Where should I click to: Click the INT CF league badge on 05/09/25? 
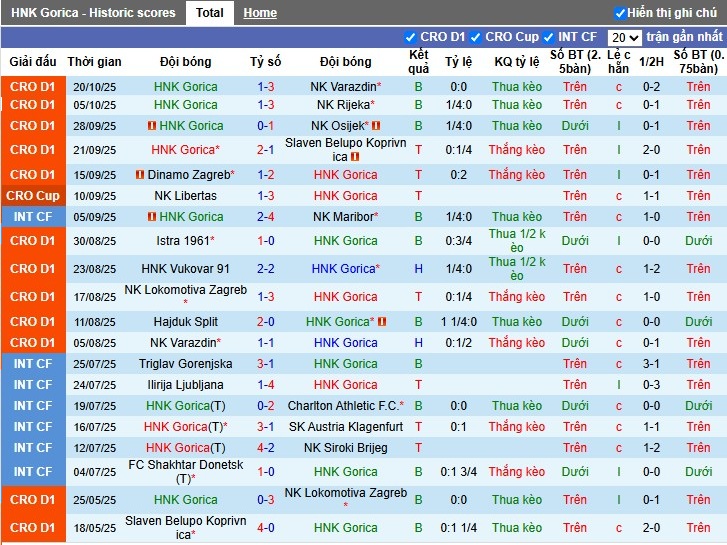33,217
